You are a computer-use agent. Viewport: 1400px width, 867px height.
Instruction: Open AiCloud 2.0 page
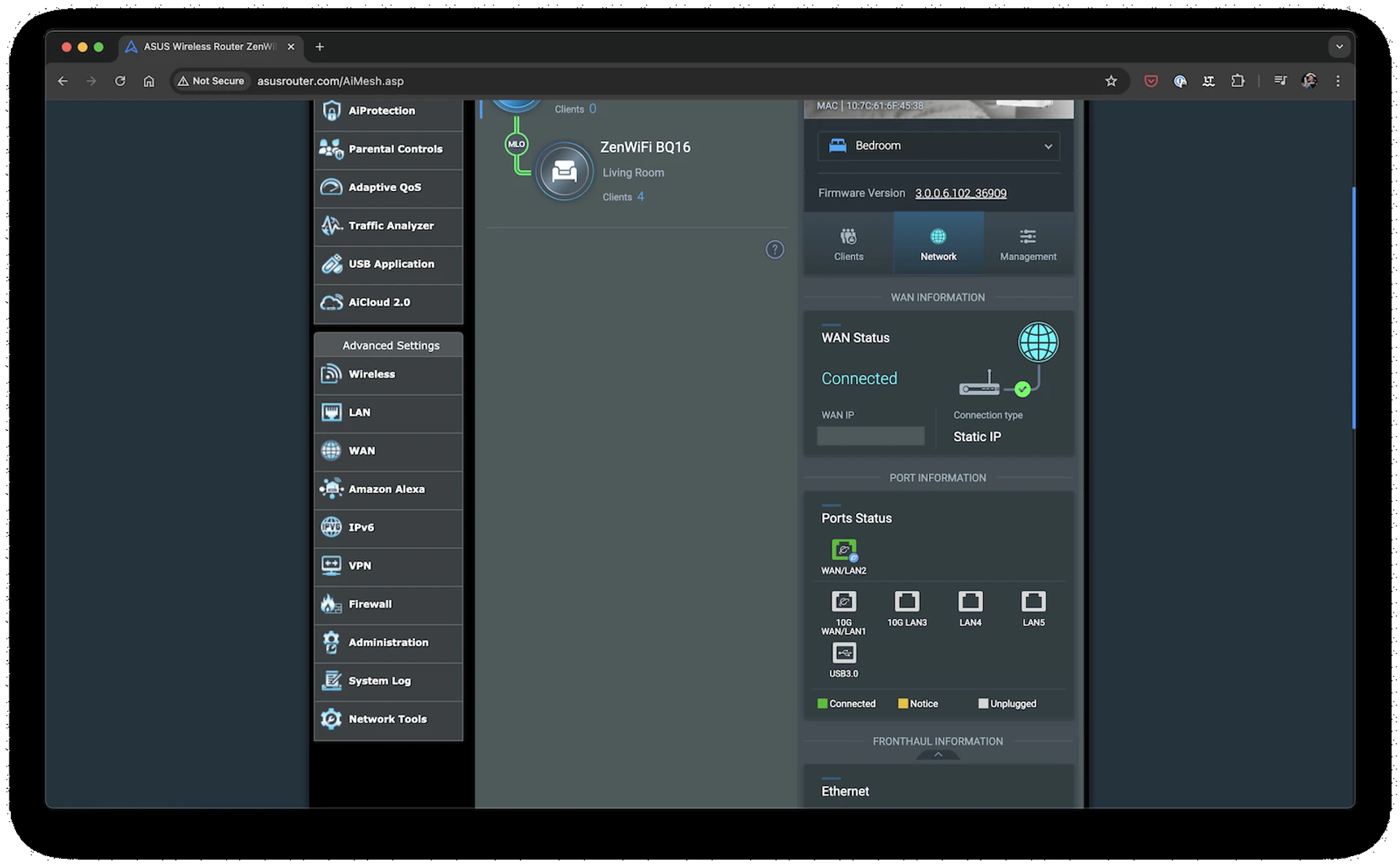tap(388, 303)
